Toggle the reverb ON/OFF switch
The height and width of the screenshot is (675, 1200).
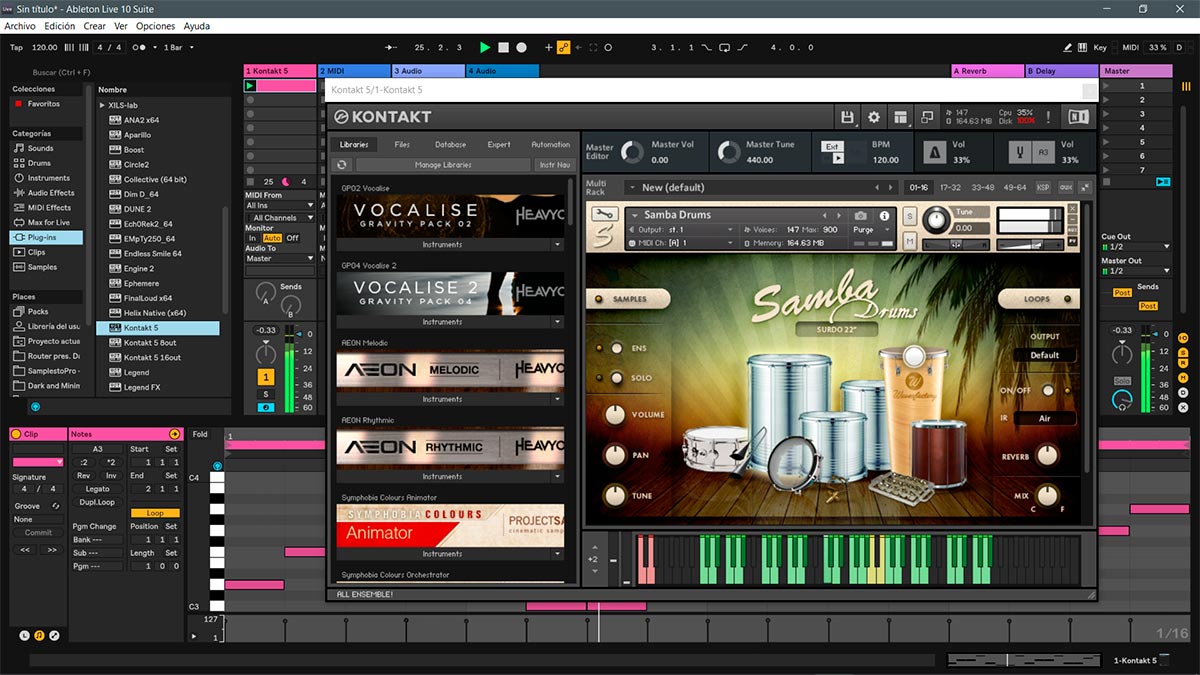[x=1047, y=390]
